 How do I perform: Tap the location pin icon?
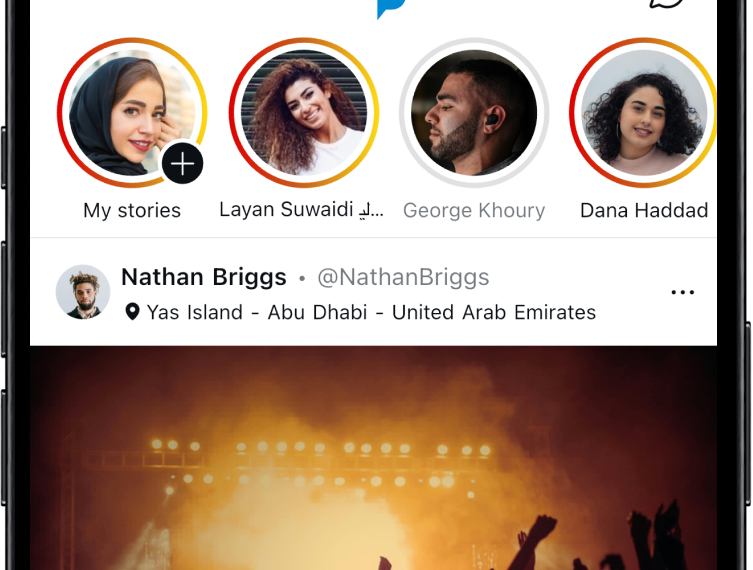point(132,313)
